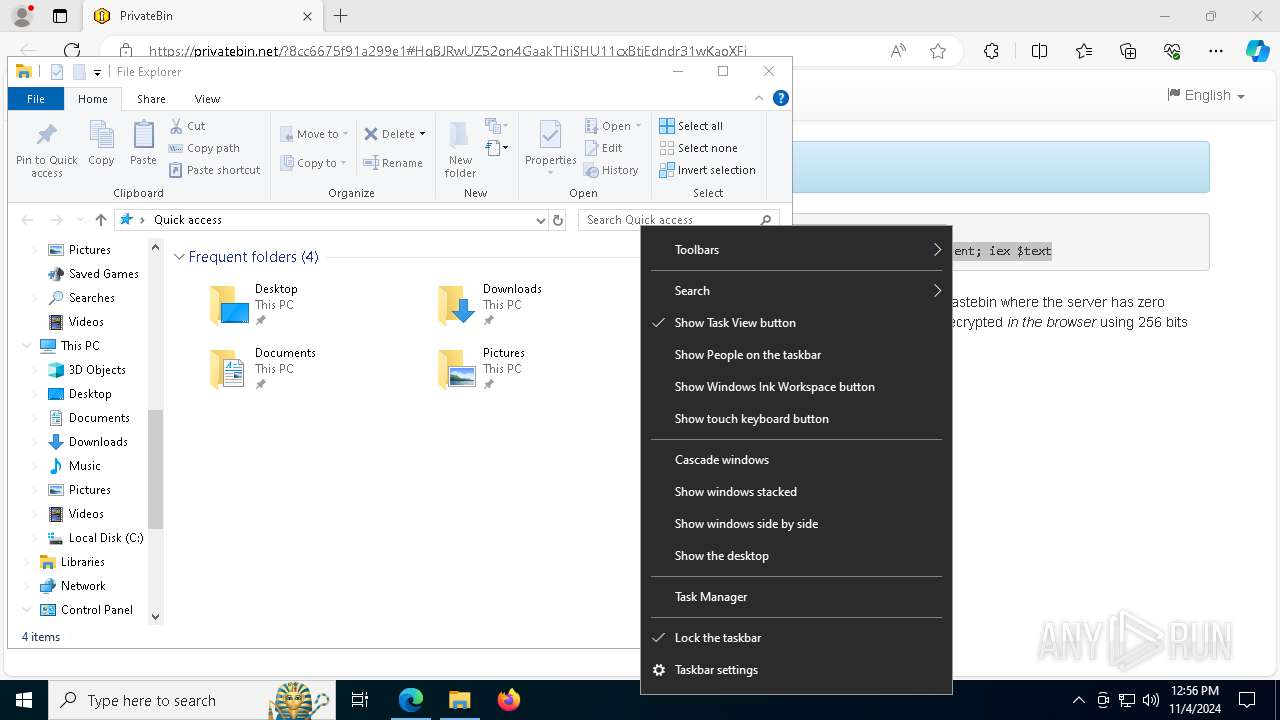1280x720 pixels.
Task: Create a New folder from ribbon
Action: click(x=460, y=150)
